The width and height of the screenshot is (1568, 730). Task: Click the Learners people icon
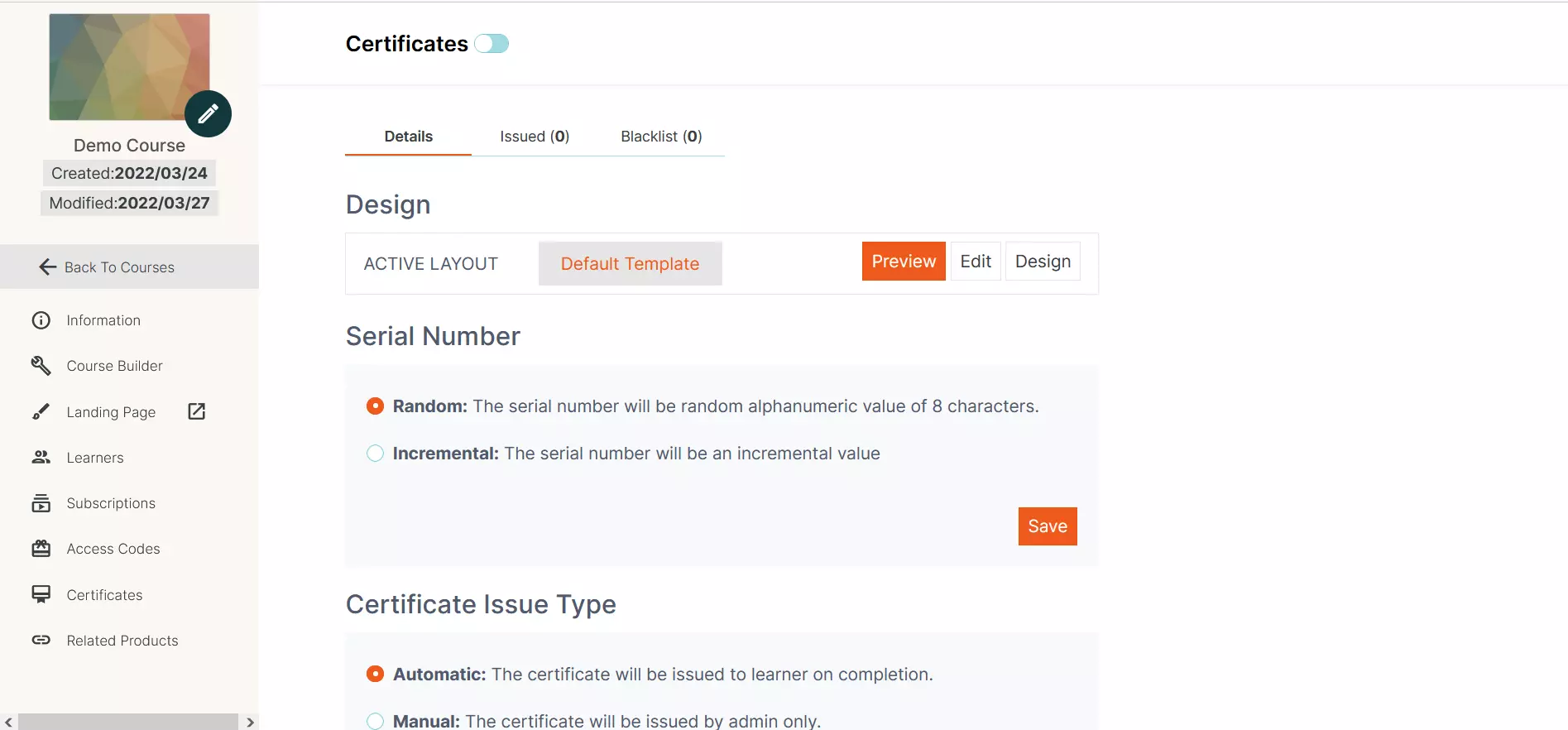point(41,457)
